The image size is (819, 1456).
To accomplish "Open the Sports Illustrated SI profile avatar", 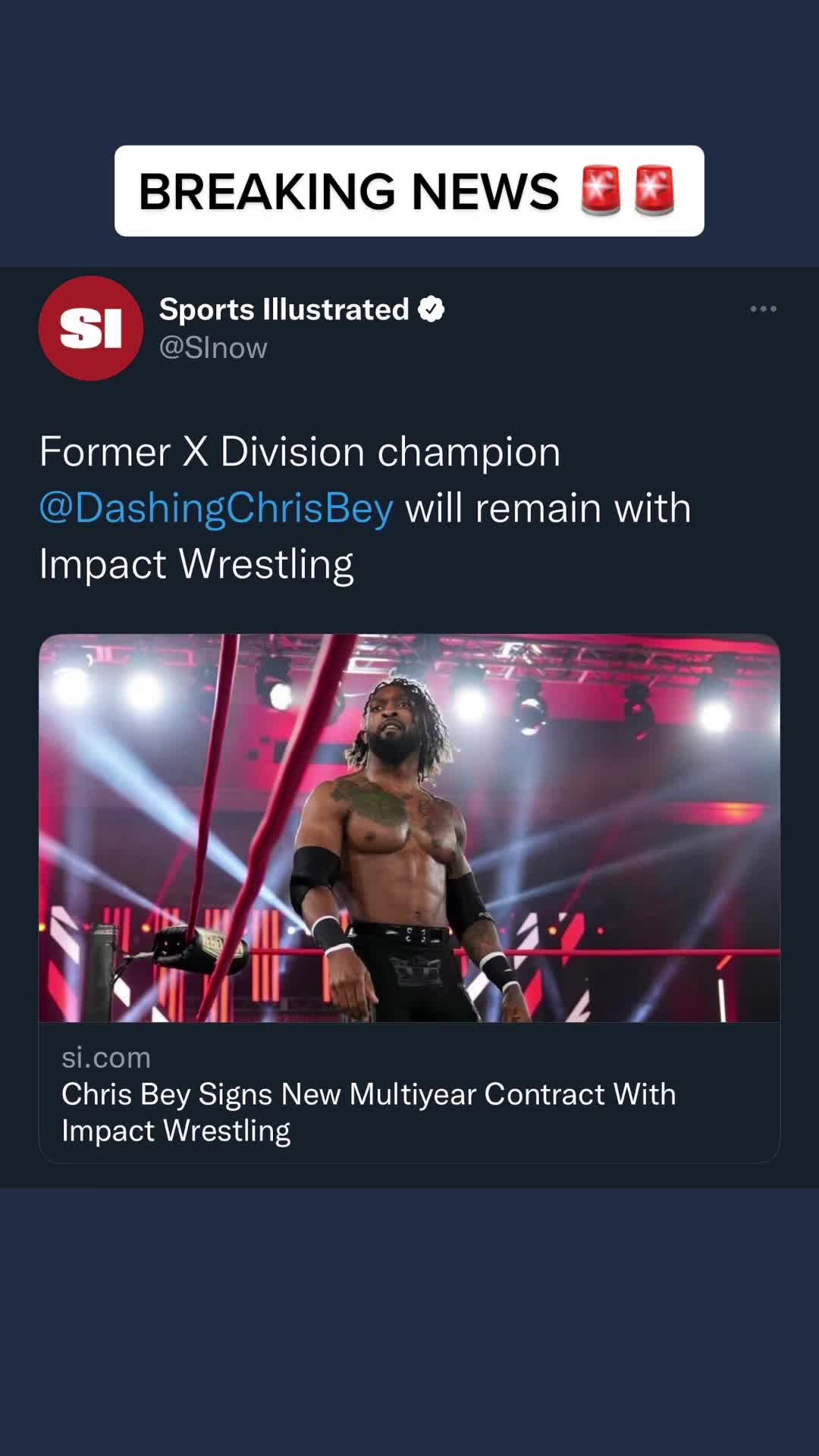I will click(x=91, y=328).
